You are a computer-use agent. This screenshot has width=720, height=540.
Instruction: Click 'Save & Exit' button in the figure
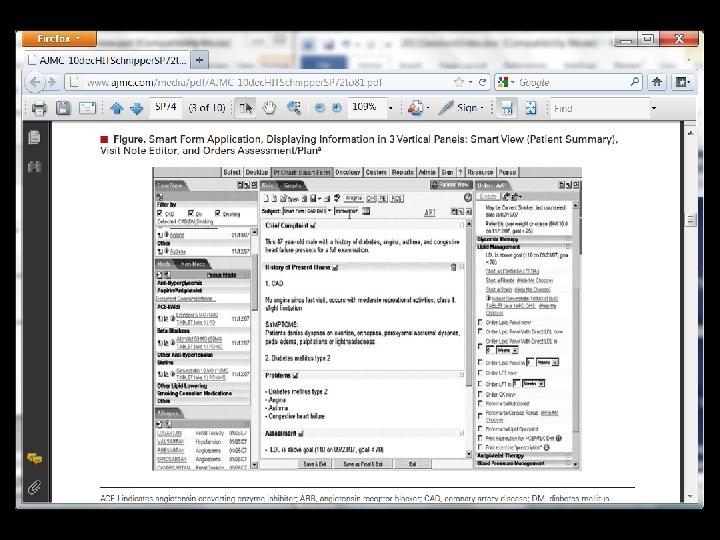[x=315, y=464]
